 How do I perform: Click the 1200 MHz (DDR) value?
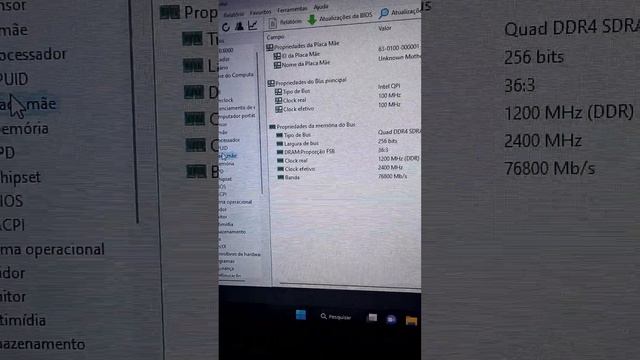click(x=399, y=158)
